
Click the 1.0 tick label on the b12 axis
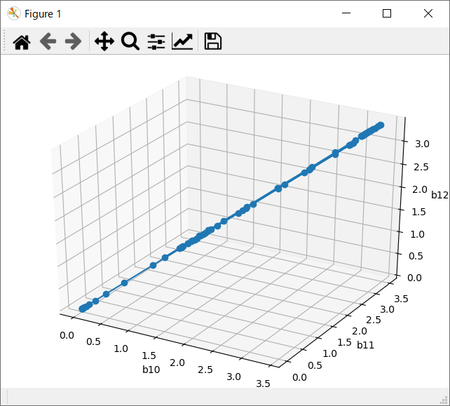pos(417,234)
